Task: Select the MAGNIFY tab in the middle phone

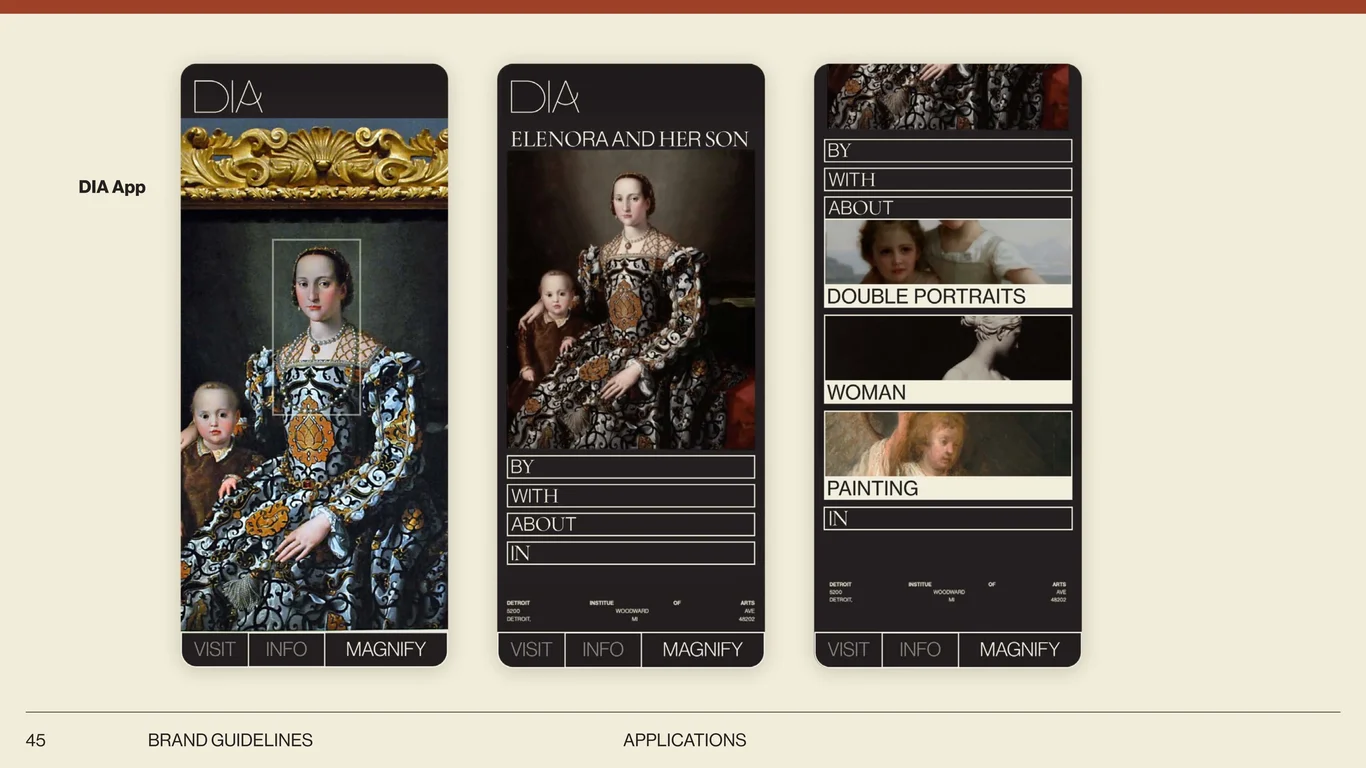Action: (703, 649)
